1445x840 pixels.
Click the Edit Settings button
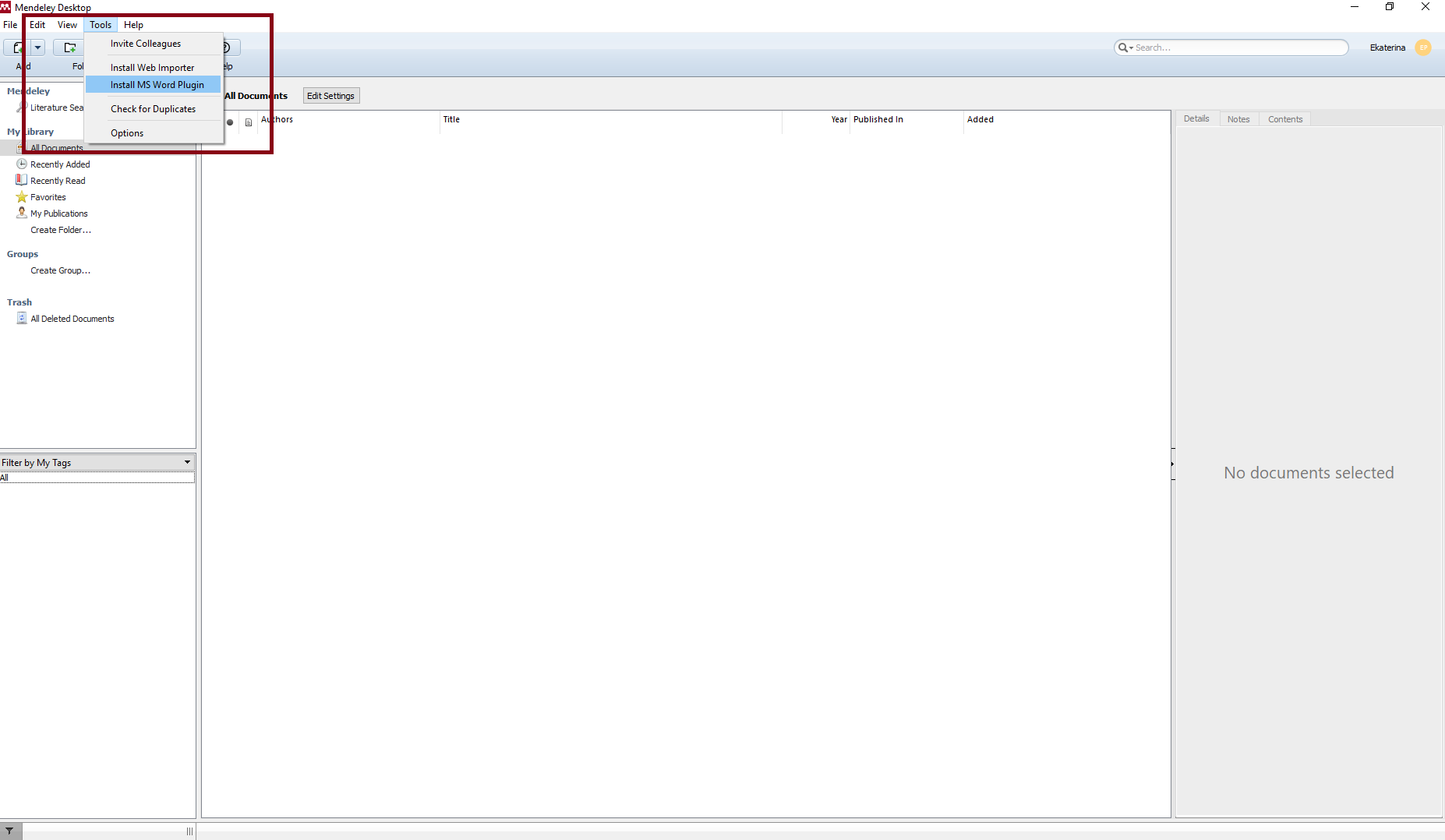(330, 96)
